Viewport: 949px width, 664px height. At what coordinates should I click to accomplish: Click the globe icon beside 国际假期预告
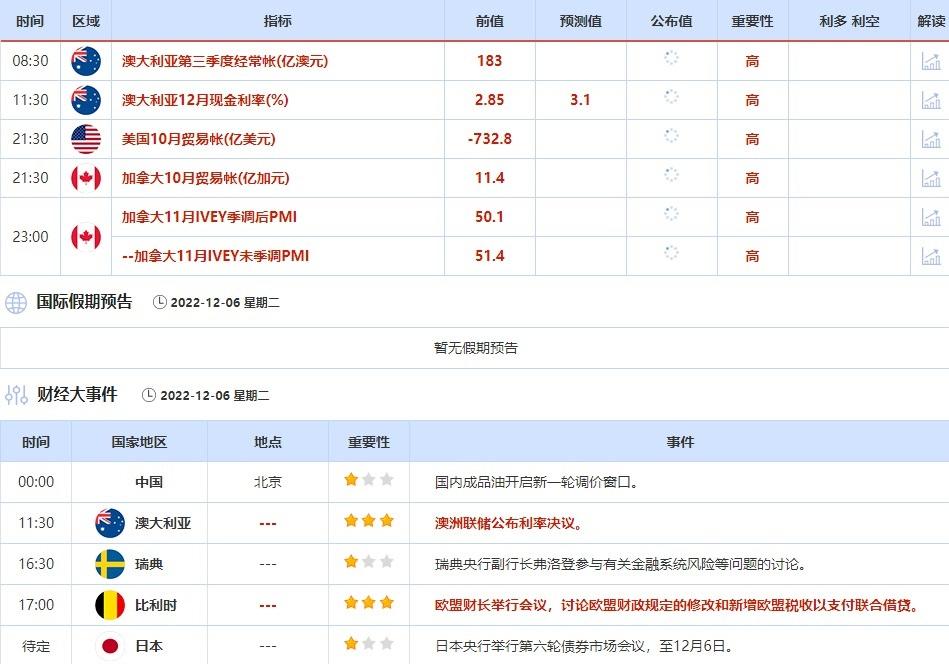click(x=16, y=303)
